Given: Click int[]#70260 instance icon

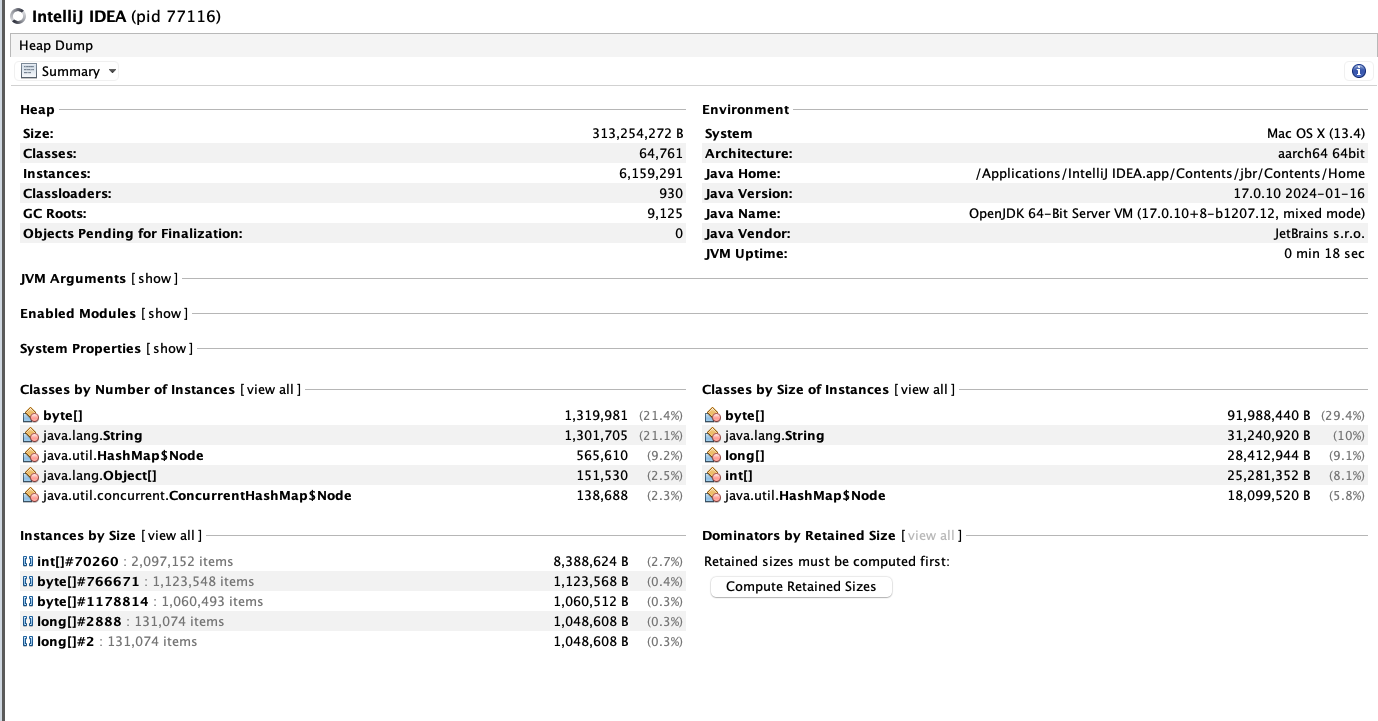Looking at the screenshot, I should coord(28,561).
